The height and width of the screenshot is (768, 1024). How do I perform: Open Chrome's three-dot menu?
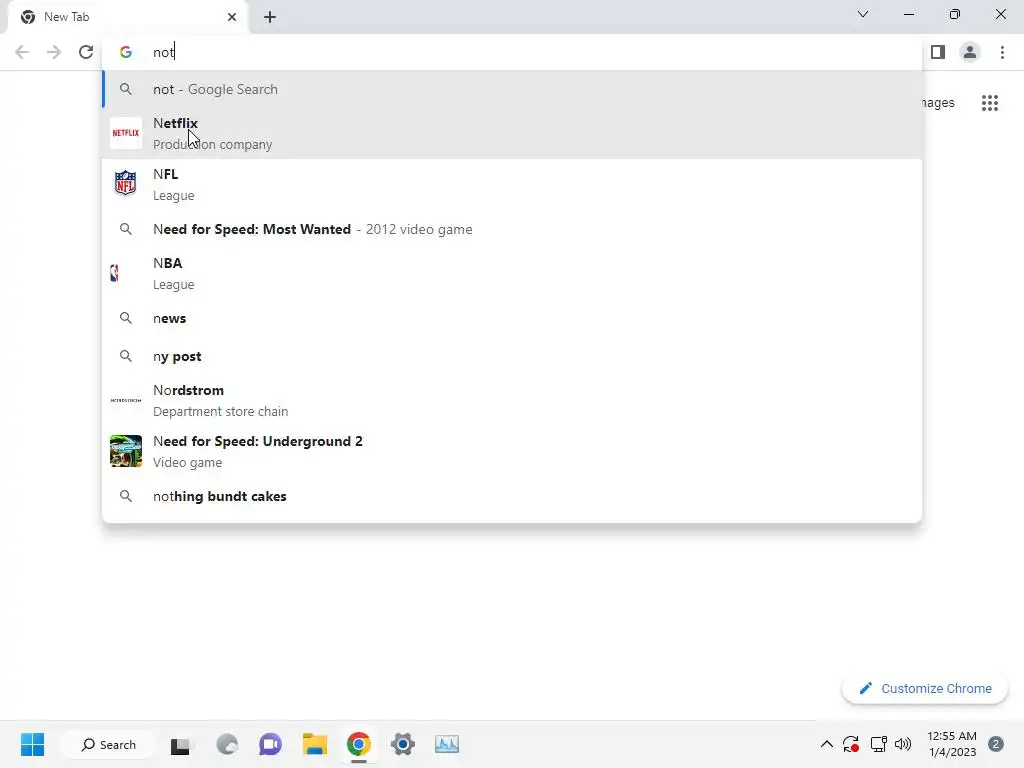(x=1002, y=52)
